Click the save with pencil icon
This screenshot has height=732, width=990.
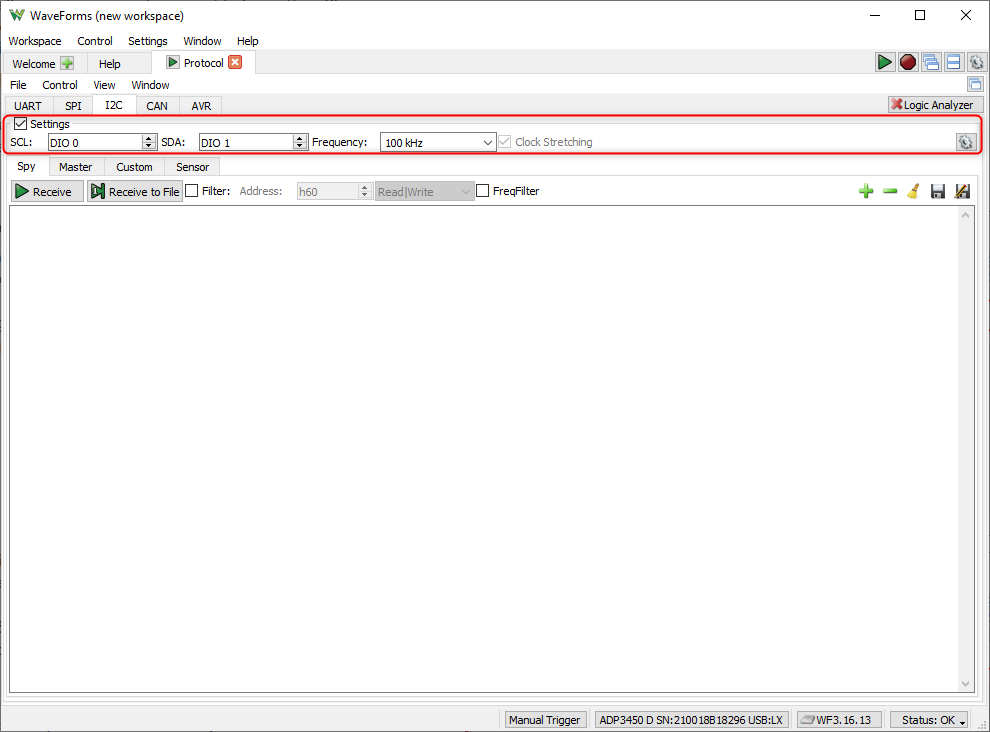(962, 191)
